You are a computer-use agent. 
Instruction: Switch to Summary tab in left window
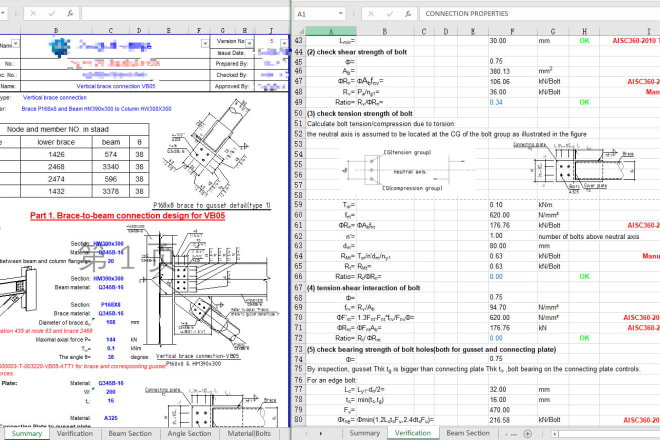pos(27,434)
